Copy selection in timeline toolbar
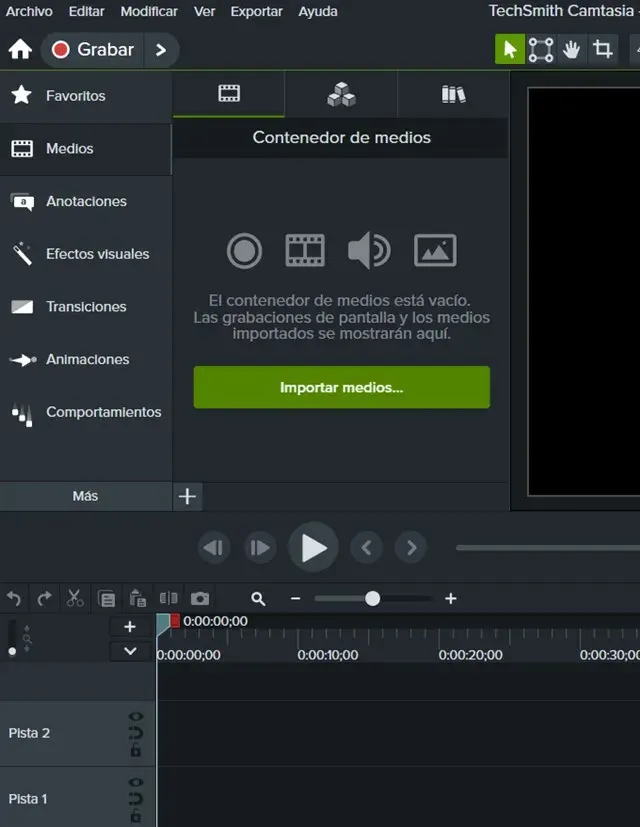The width and height of the screenshot is (640, 827). pyautogui.click(x=107, y=599)
